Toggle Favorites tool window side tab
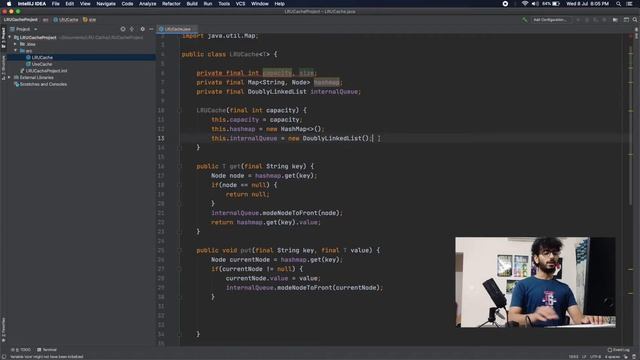Viewport: 640px width, 360px height. (3, 330)
